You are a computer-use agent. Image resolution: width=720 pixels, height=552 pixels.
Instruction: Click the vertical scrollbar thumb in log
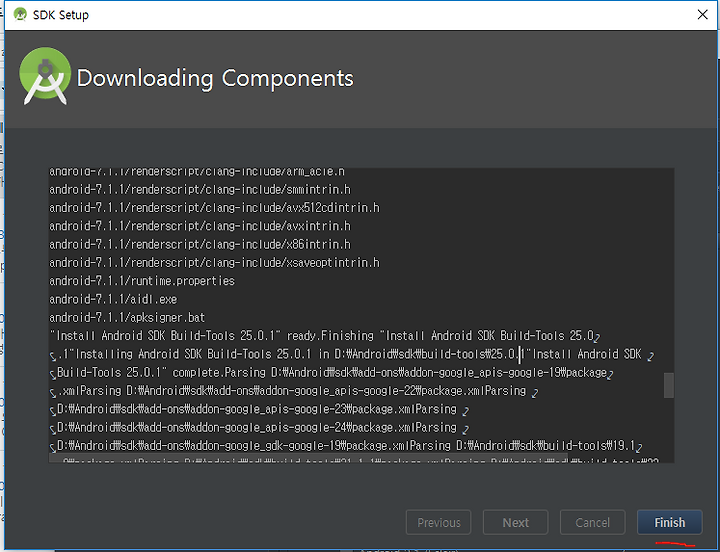(669, 385)
